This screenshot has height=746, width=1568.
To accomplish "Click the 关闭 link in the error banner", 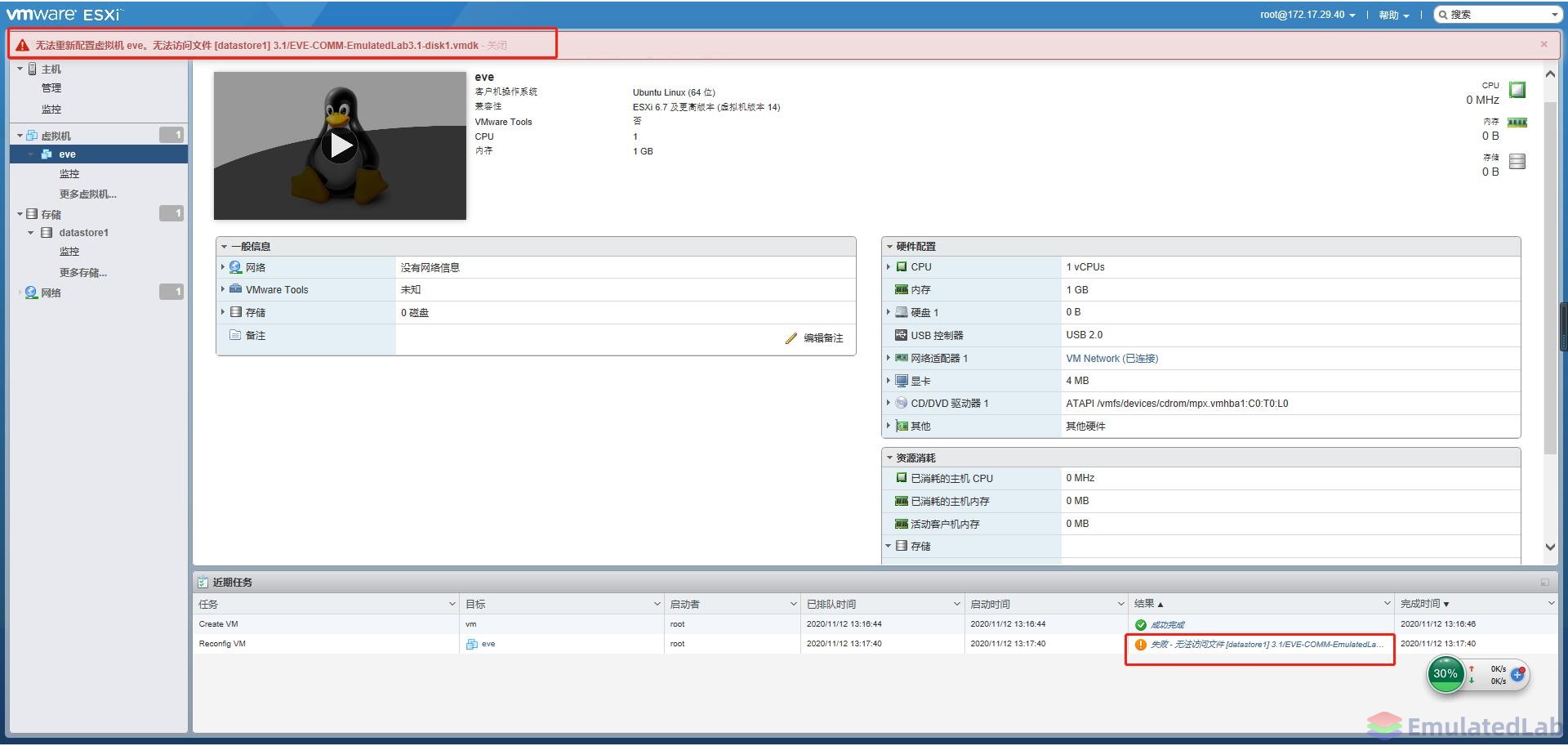I will [x=497, y=46].
